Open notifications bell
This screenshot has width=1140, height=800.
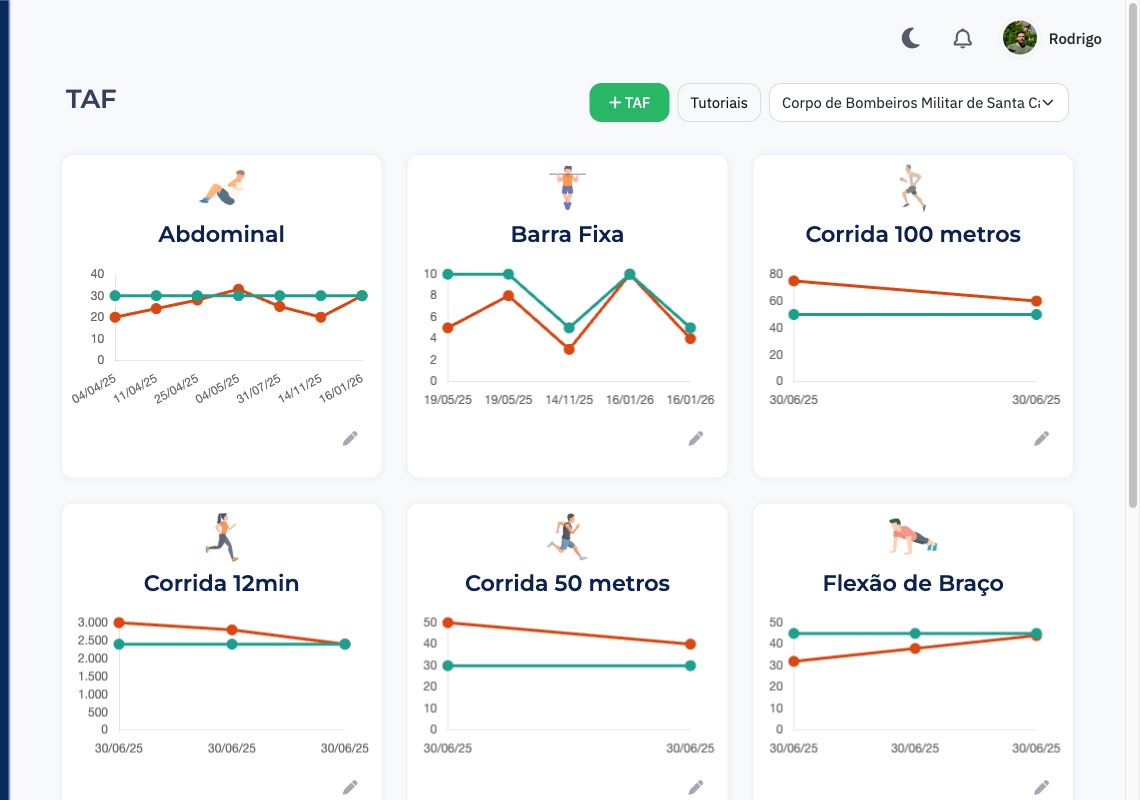pos(962,39)
